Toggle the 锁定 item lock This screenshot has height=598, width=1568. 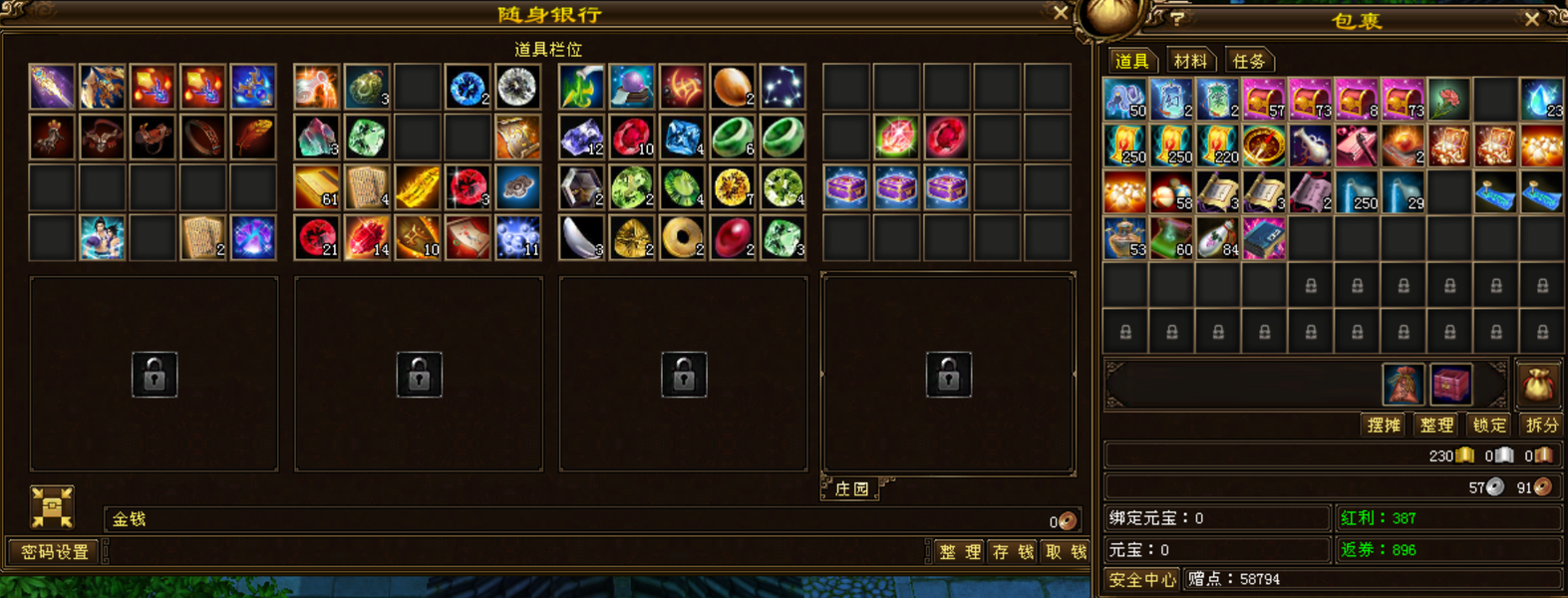(1489, 425)
